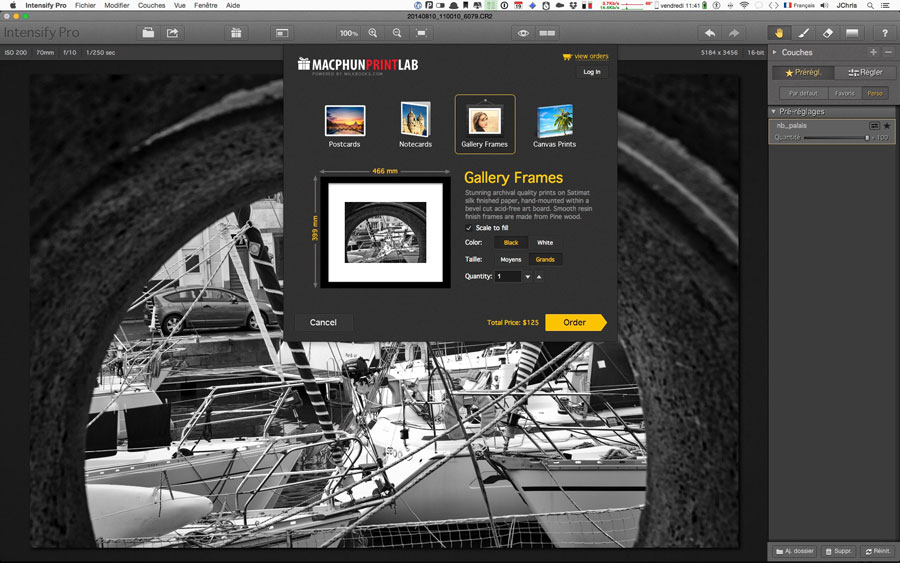Select the Canvas Prints product
Screen dimensions: 900x563
click(x=554, y=126)
